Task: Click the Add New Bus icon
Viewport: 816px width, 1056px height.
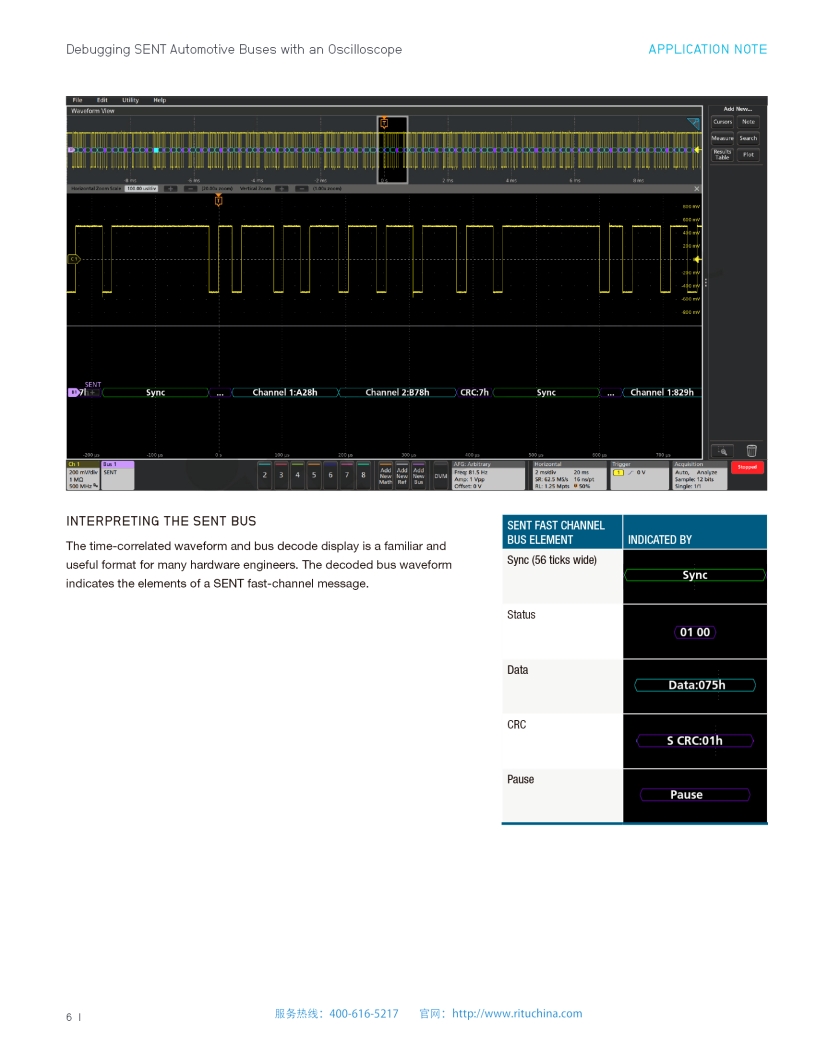Action: click(x=419, y=475)
